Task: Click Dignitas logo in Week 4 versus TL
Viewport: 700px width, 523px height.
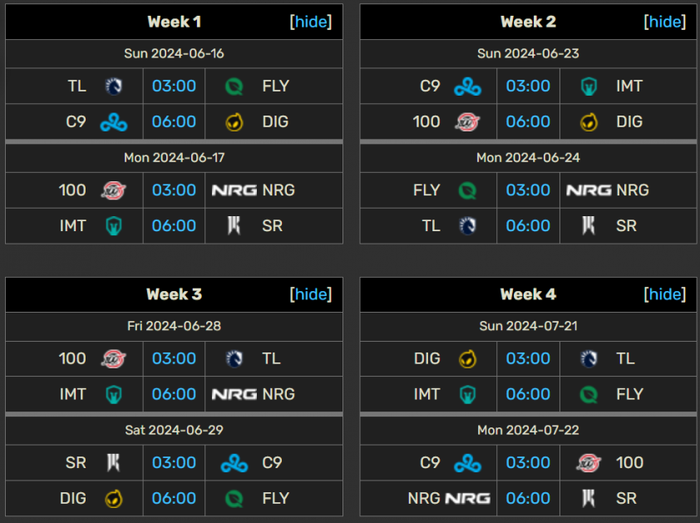Action: pos(467,359)
